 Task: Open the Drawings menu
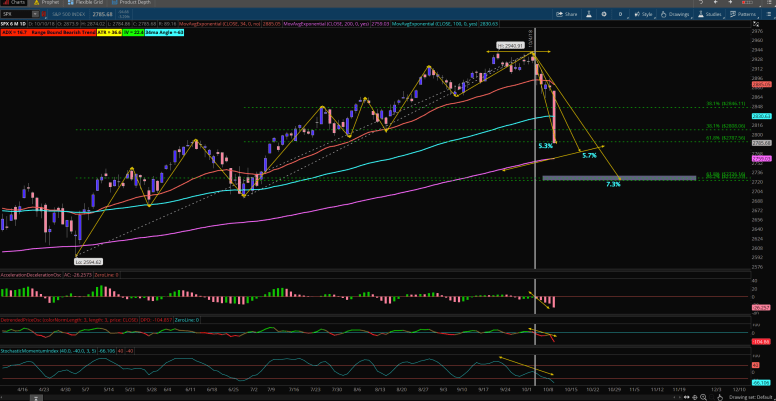pos(675,14)
